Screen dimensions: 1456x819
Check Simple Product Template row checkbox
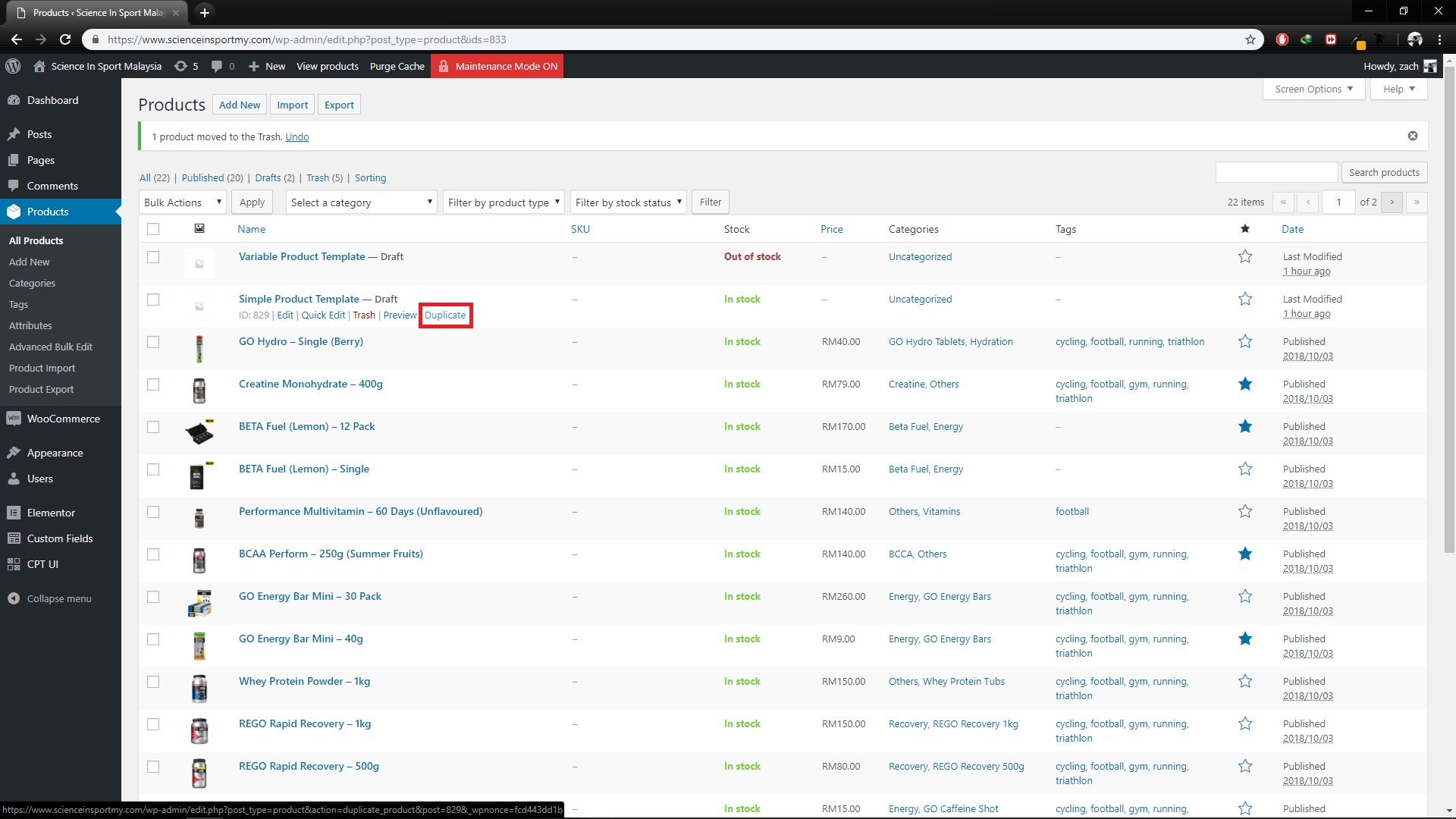tap(153, 300)
